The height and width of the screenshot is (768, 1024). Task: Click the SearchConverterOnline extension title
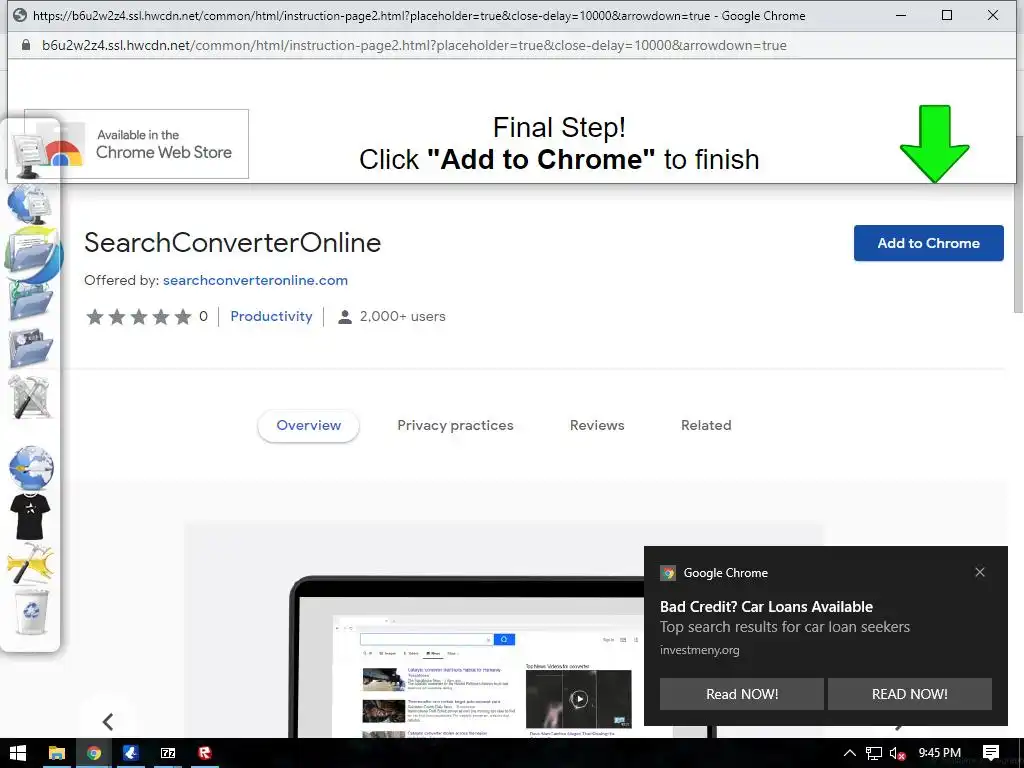[x=232, y=242]
